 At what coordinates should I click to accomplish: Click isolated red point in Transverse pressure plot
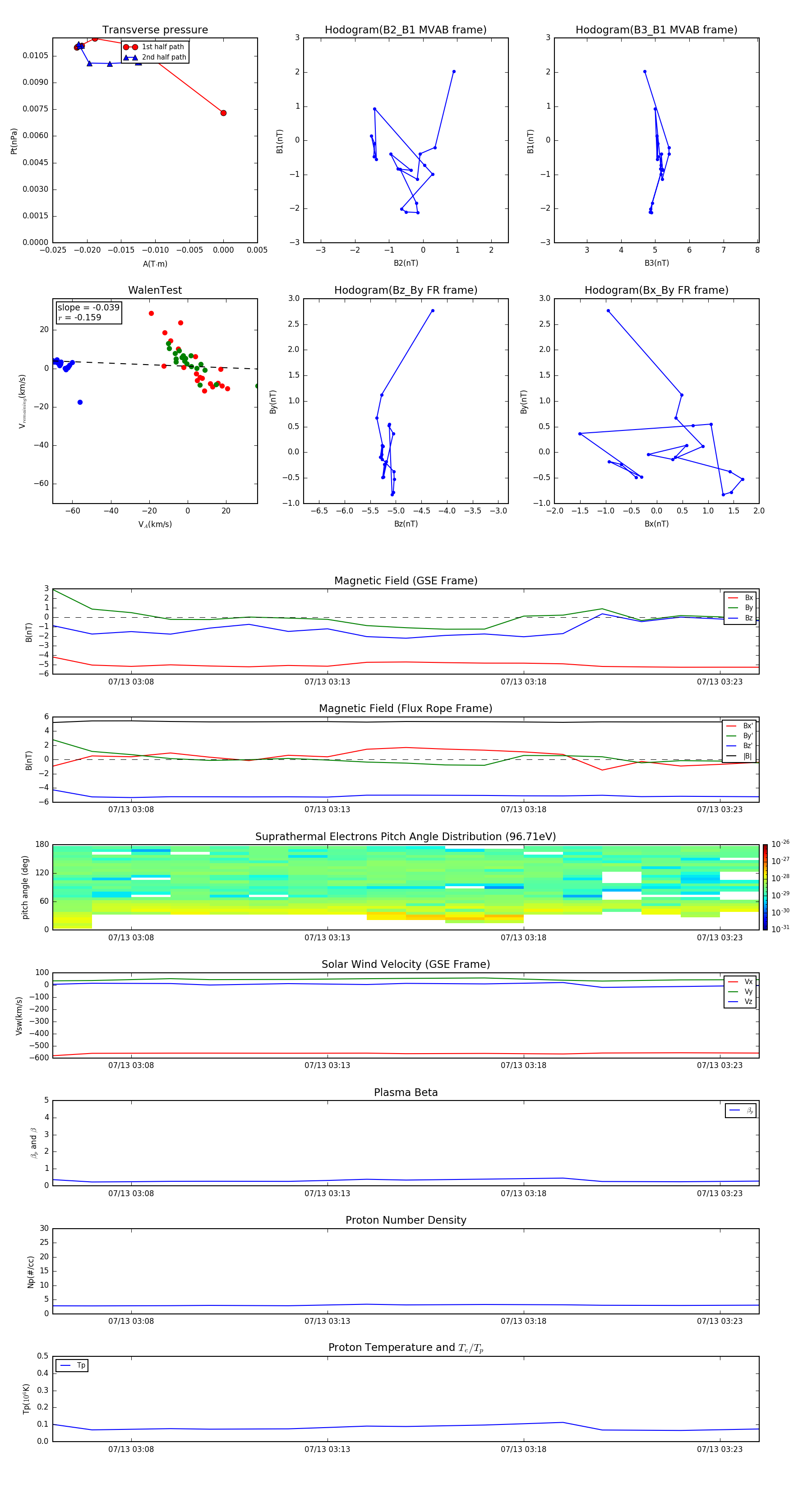224,113
